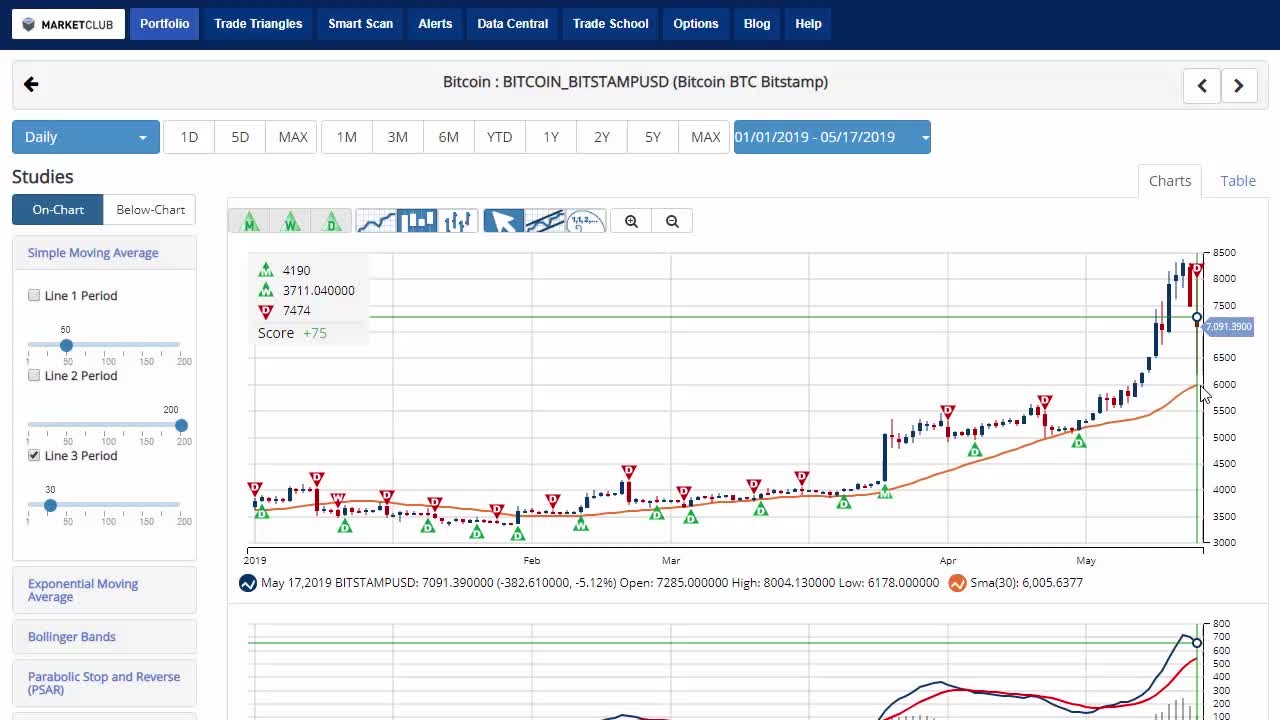Set intraday range to 5D

[x=240, y=137]
